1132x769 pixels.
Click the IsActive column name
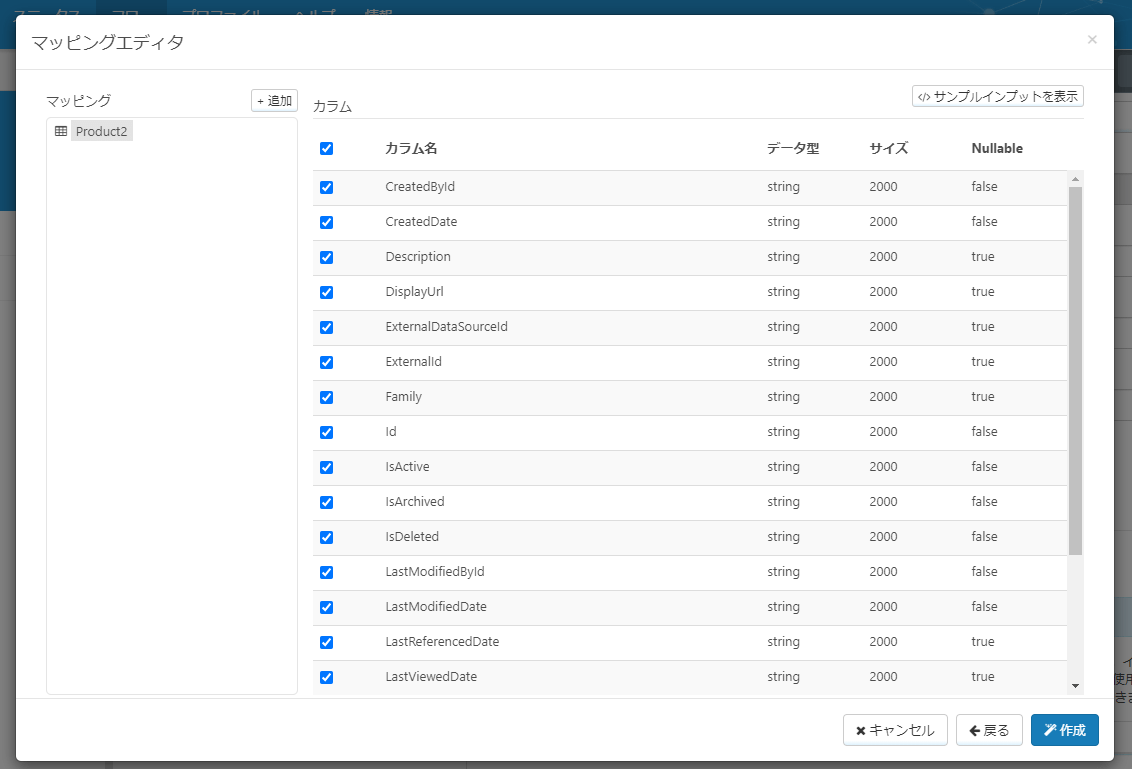pyautogui.click(x=407, y=466)
